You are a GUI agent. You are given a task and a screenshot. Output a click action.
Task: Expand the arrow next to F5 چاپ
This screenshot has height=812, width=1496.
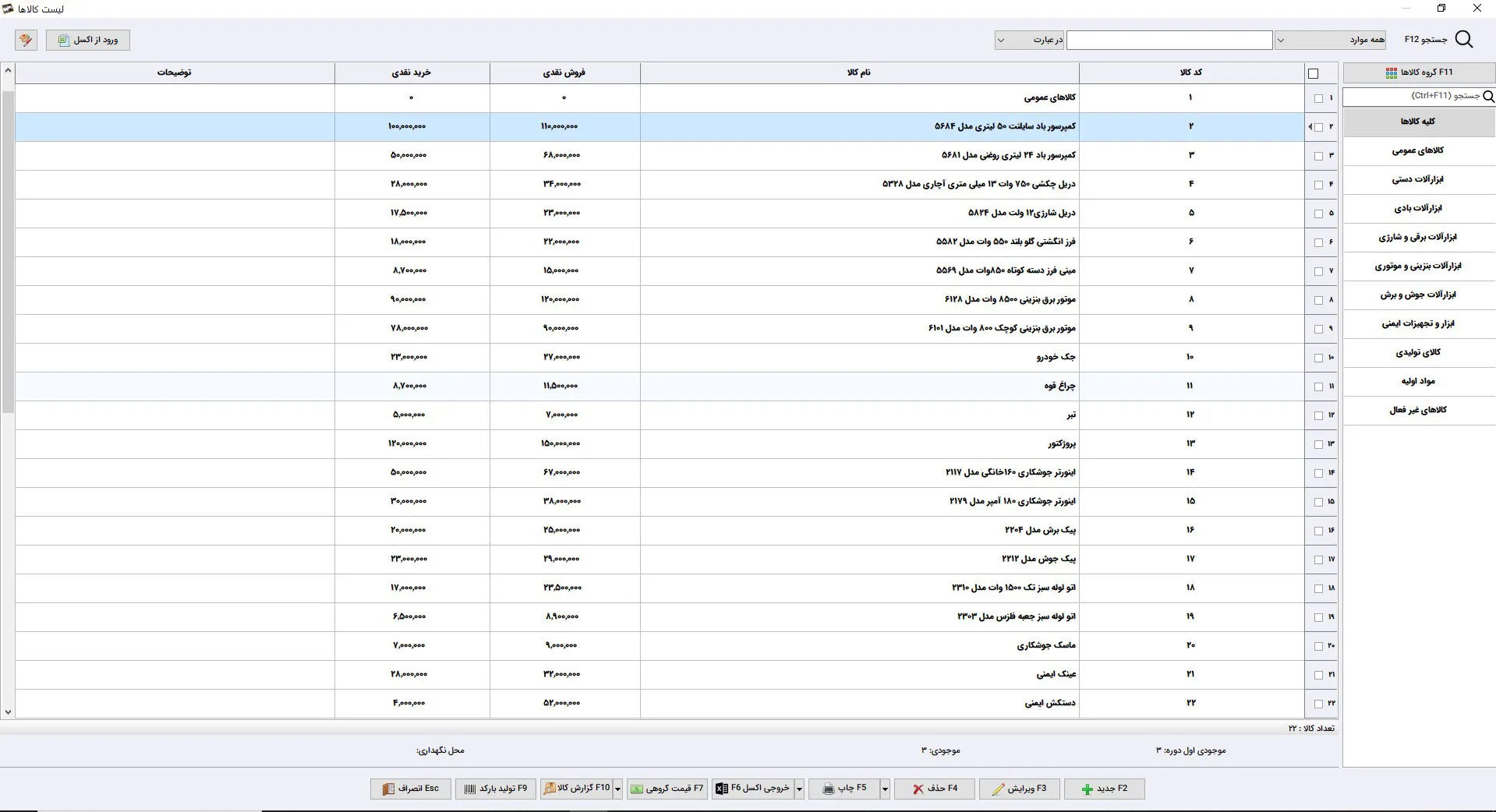click(x=885, y=789)
